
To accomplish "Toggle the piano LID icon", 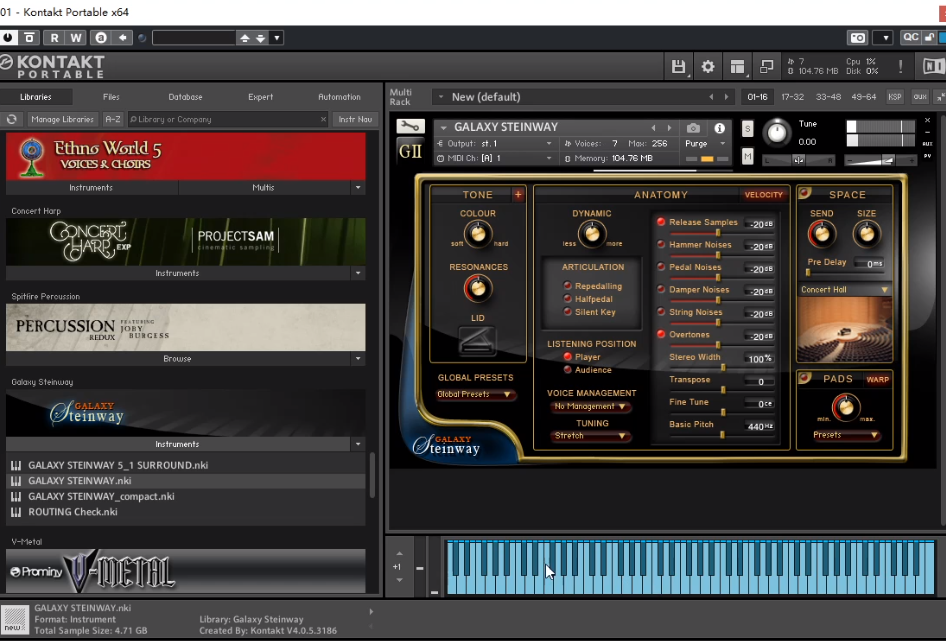I will pos(477,340).
